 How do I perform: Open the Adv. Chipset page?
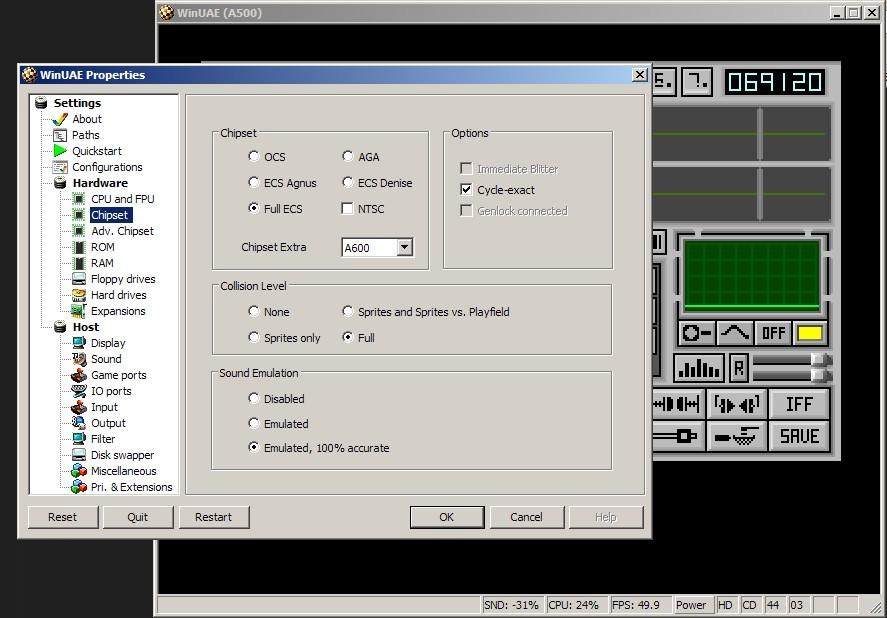pos(122,231)
